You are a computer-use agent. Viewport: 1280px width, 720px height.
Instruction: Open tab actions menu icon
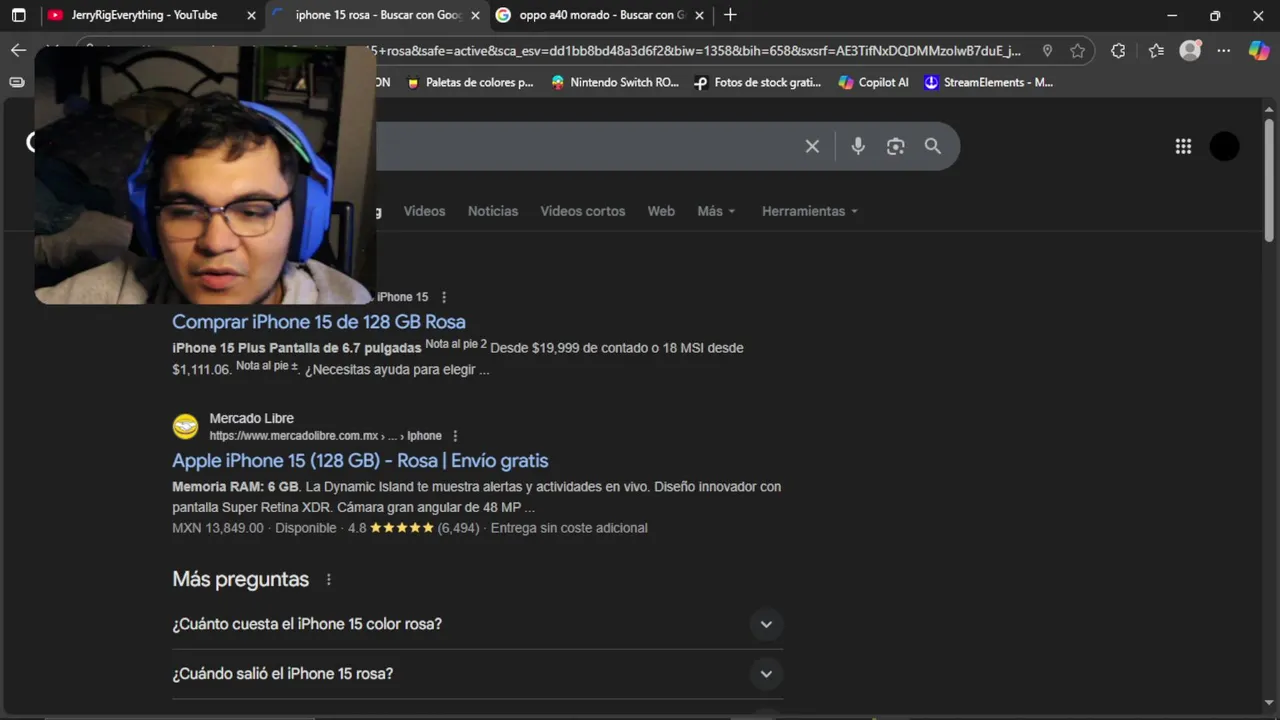point(18,15)
